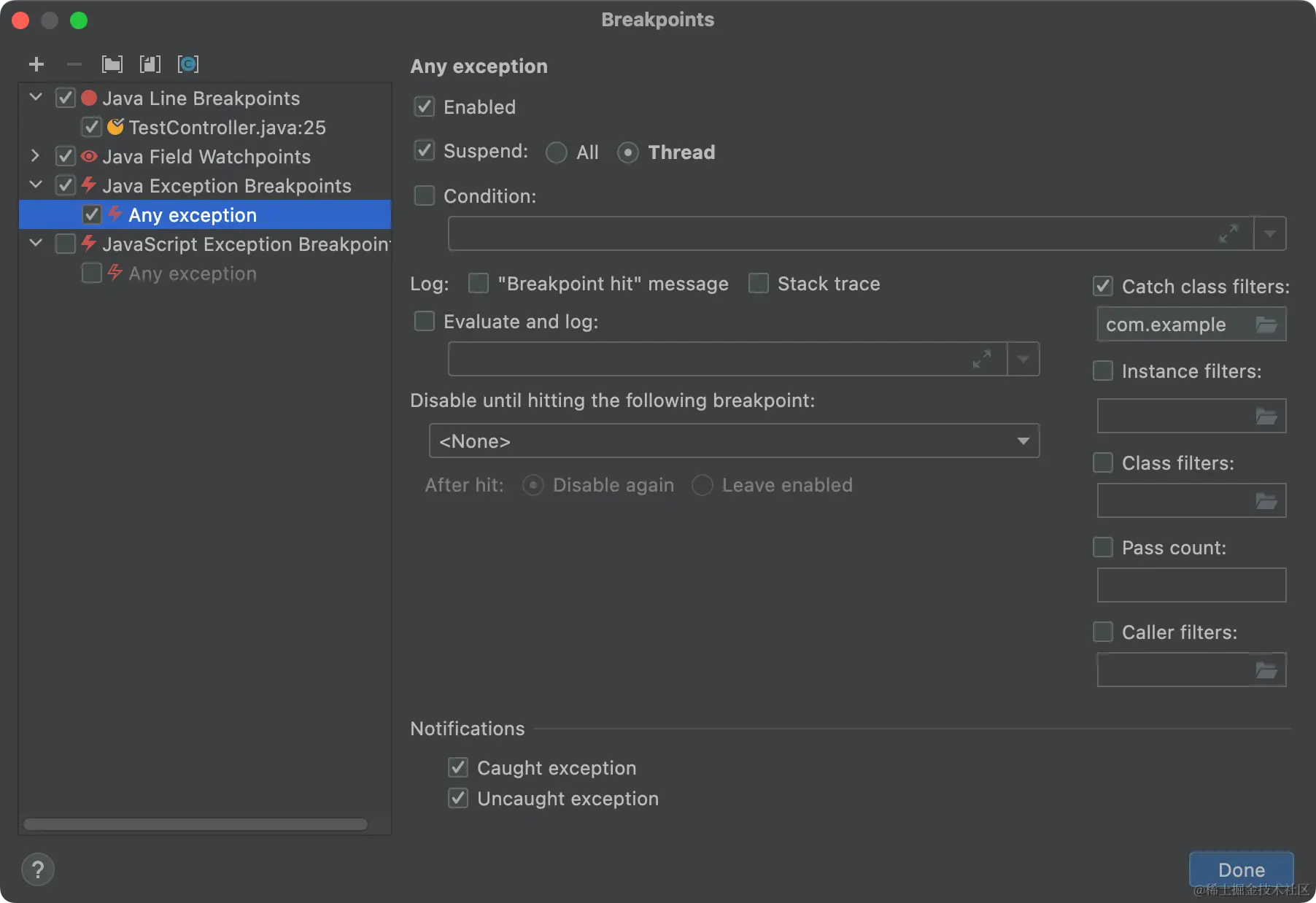Collapse the Java Line Breakpoints group
Screen dimensions: 1316x903
(x=35, y=98)
